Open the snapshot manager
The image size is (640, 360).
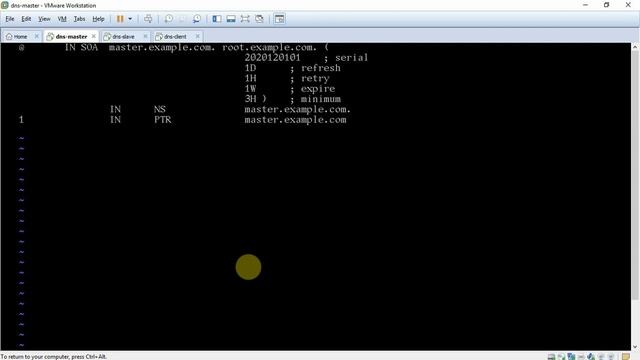197,19
